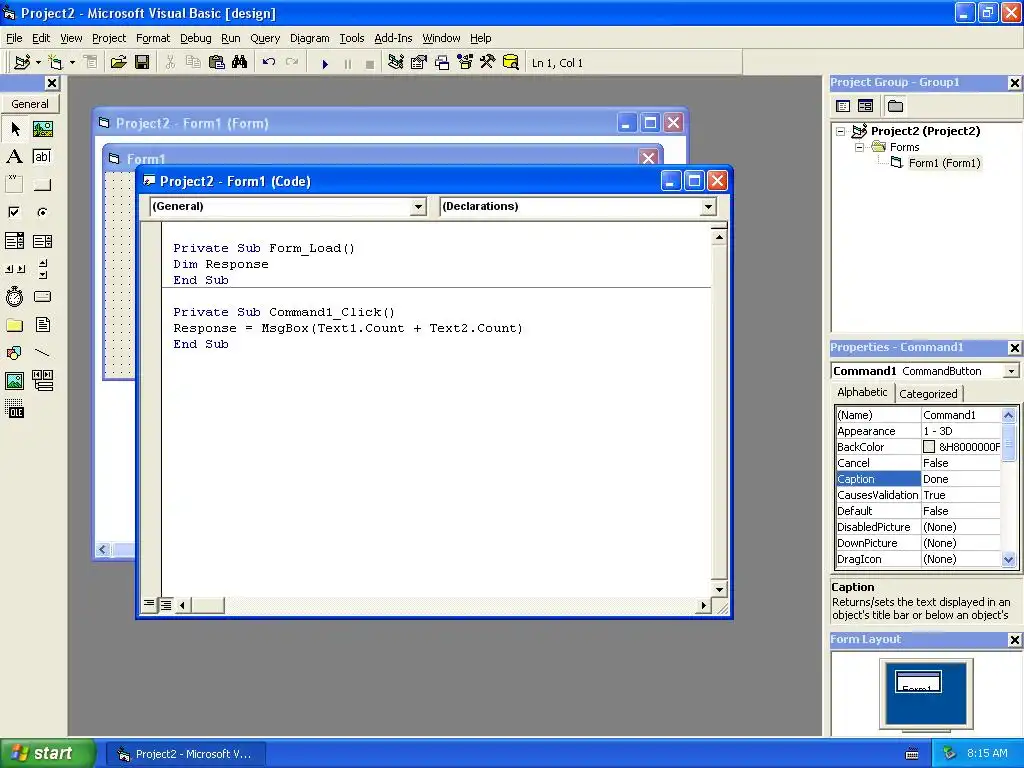Select the Line tool in toolbox
This screenshot has width=1024, height=768.
(42, 353)
